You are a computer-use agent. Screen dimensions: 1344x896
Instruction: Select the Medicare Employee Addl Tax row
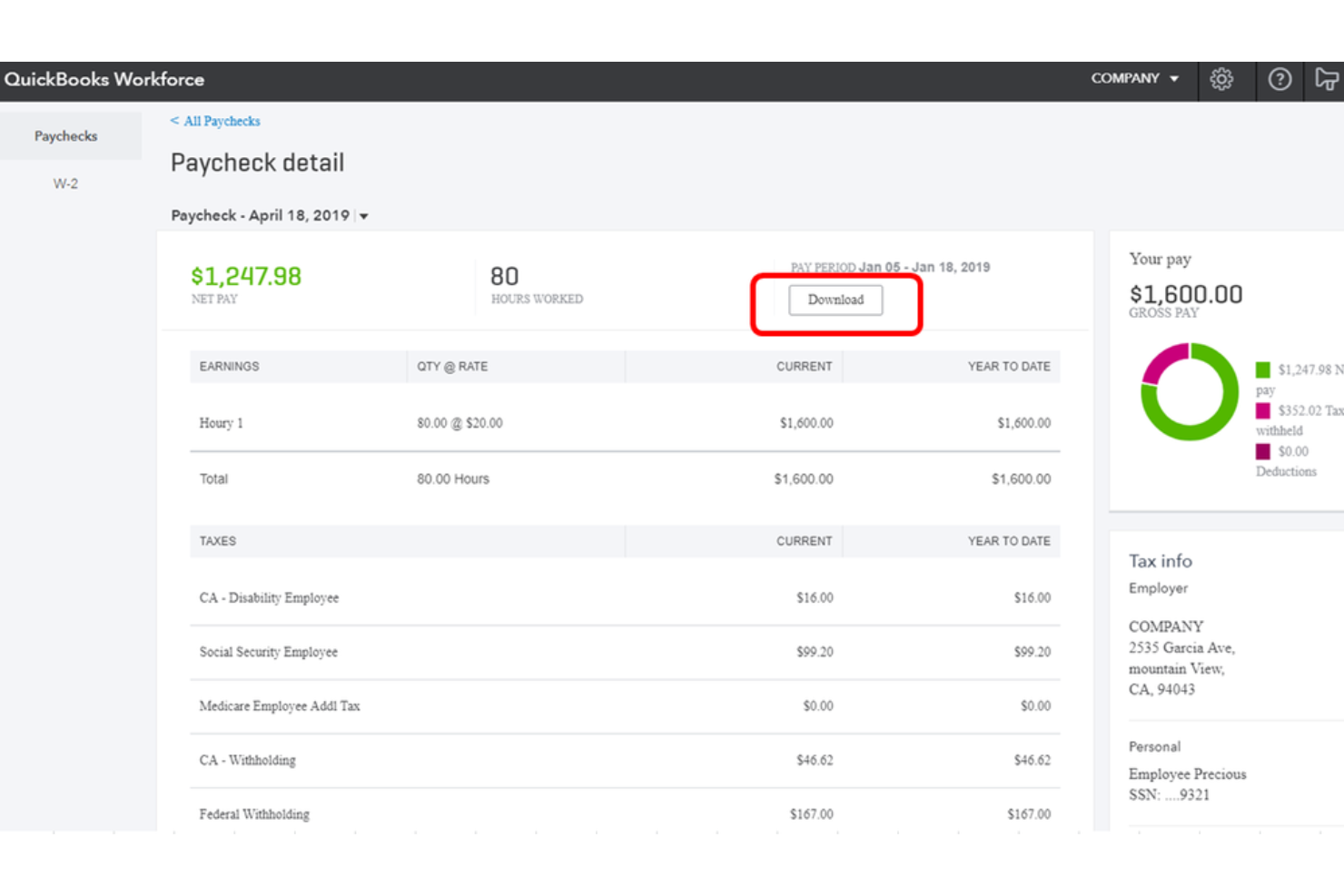[x=625, y=706]
